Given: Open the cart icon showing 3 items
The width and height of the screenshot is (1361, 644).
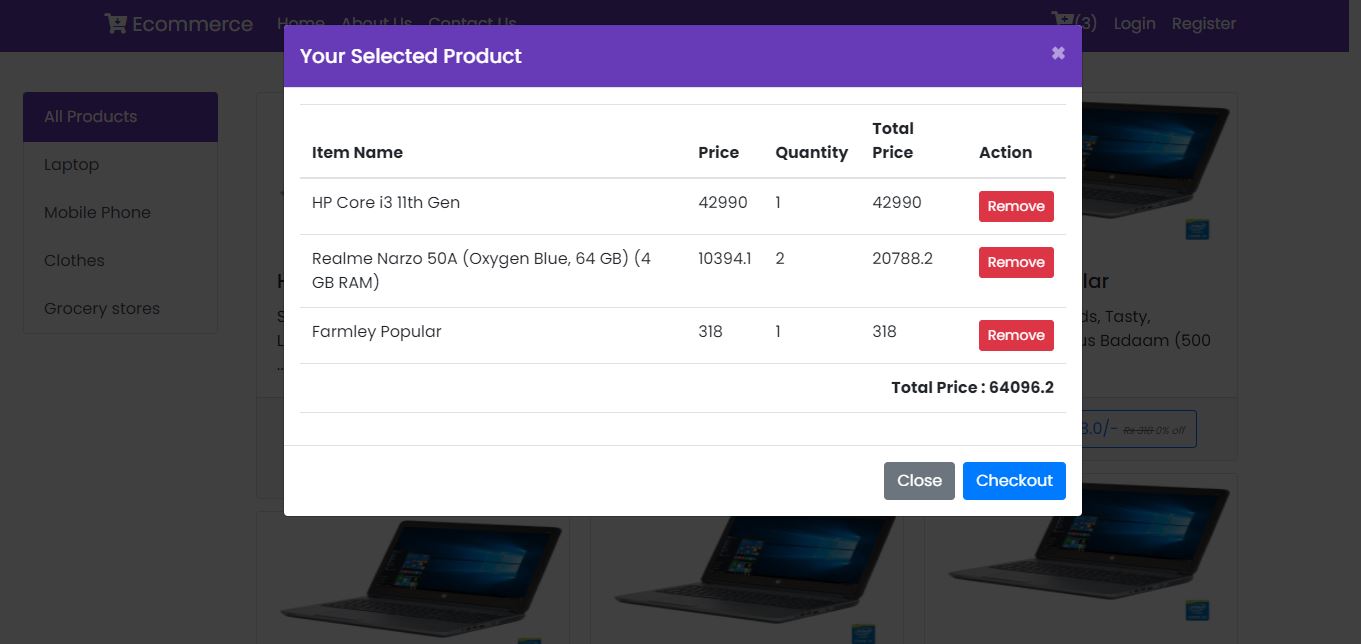Looking at the screenshot, I should (1061, 20).
